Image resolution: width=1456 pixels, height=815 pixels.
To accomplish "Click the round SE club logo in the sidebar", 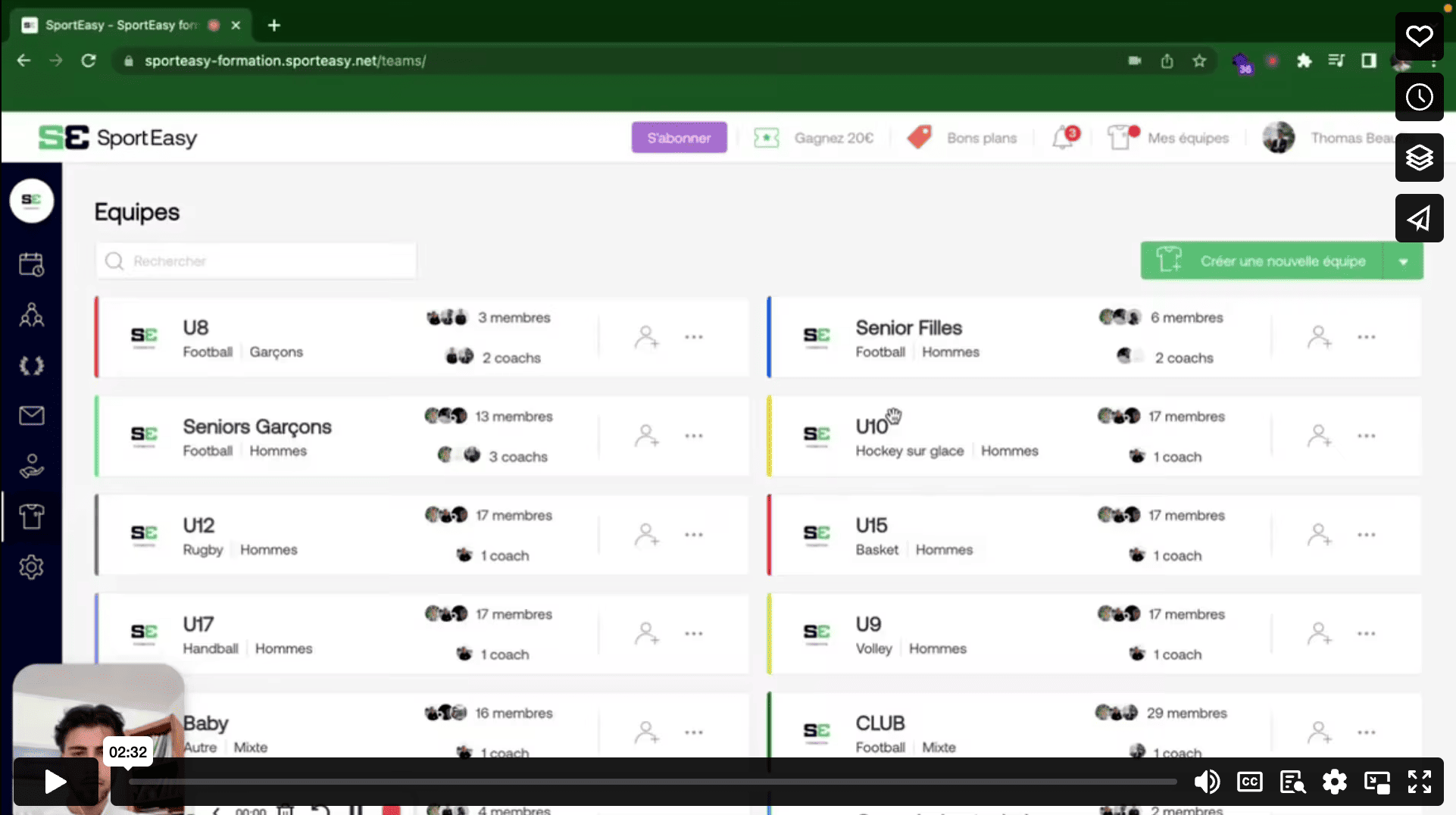I will click(31, 201).
